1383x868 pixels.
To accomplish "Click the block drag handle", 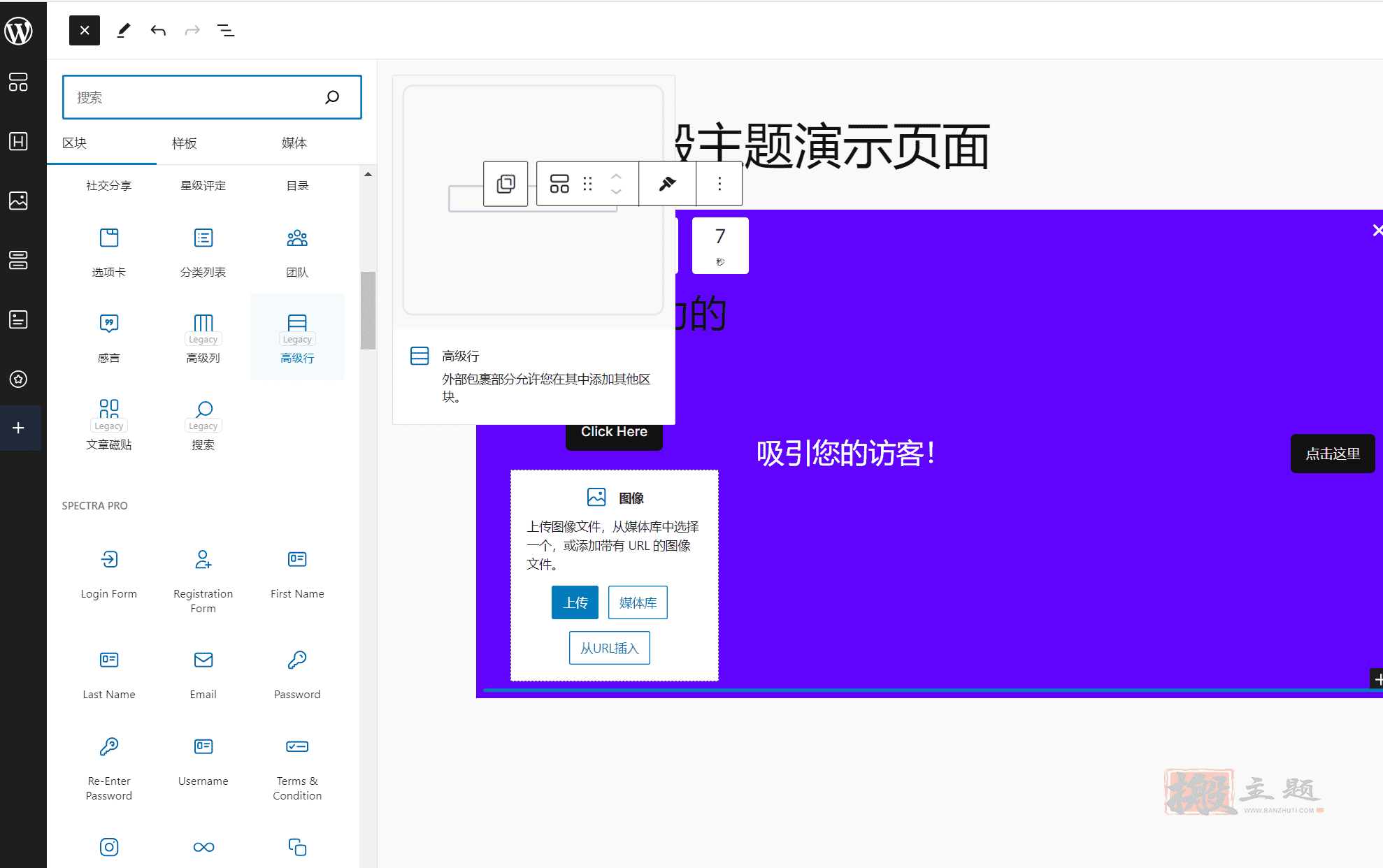I will pyautogui.click(x=588, y=184).
